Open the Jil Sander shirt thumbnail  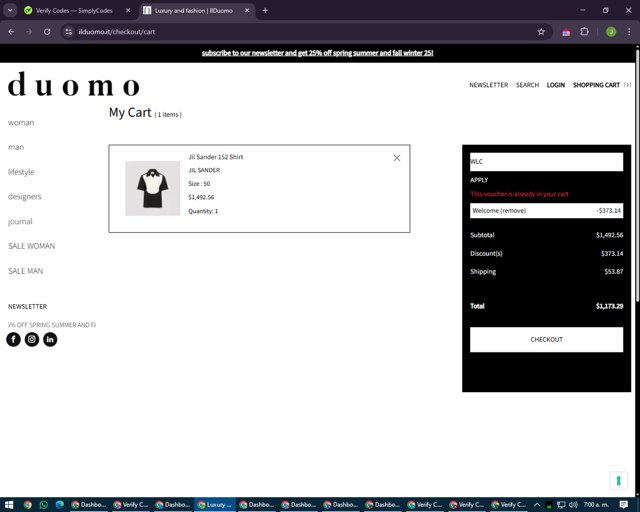(x=152, y=188)
